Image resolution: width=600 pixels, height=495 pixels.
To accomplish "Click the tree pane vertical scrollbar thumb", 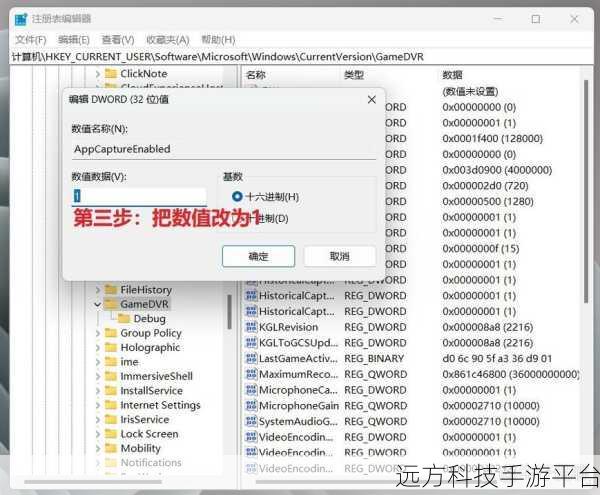I will tap(229, 312).
